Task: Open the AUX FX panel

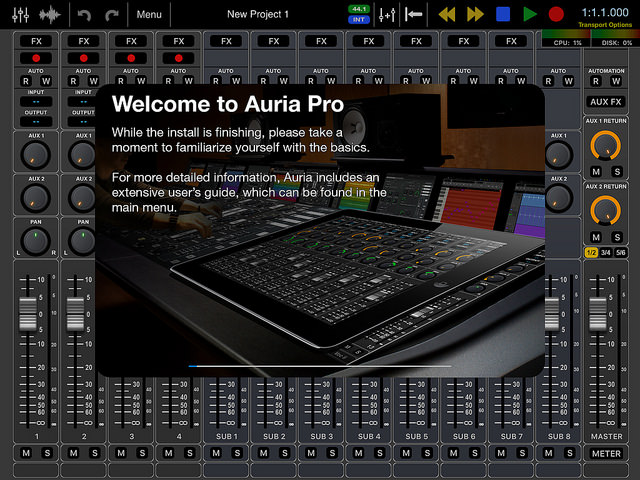Action: 606,102
